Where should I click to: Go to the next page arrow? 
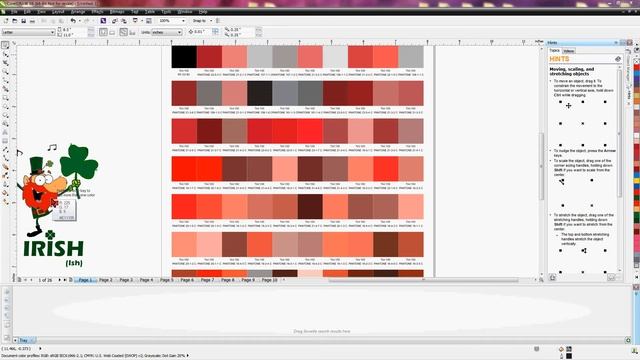(x=60, y=280)
